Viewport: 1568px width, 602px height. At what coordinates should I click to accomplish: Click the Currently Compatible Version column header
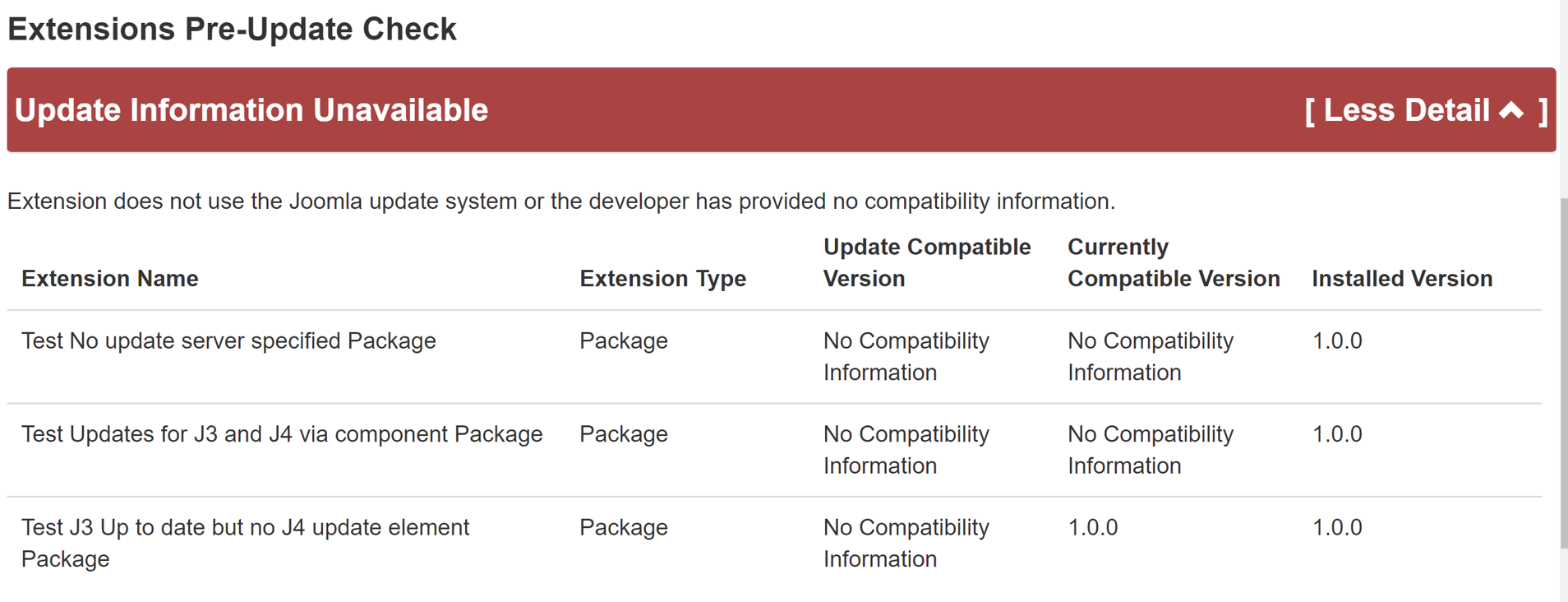point(1173,262)
